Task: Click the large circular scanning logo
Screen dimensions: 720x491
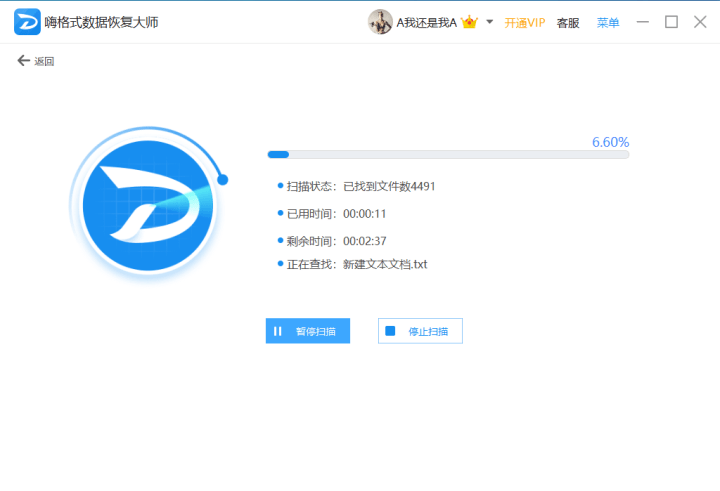Action: tap(148, 205)
